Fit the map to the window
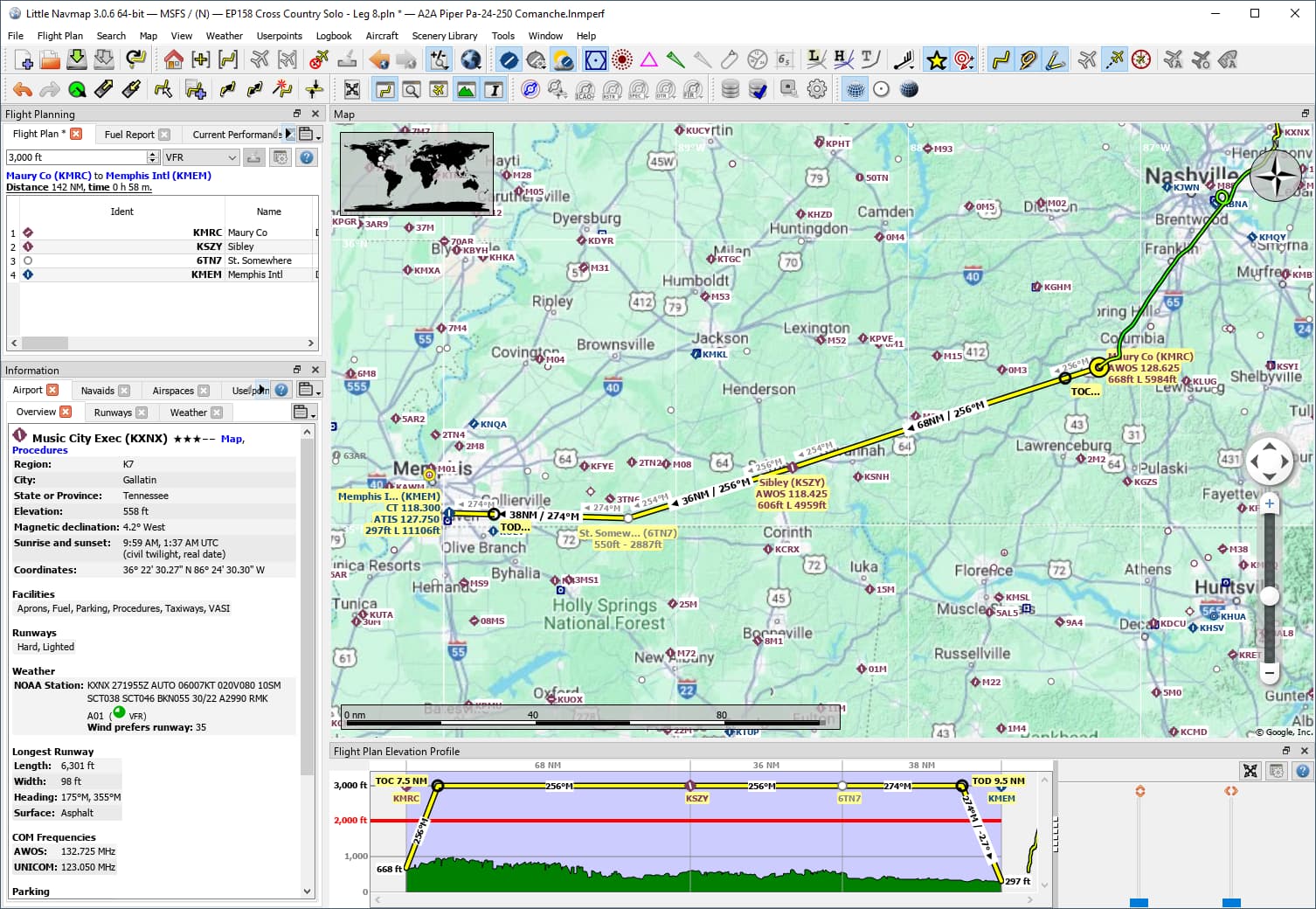The width and height of the screenshot is (1316, 909). coord(352,89)
